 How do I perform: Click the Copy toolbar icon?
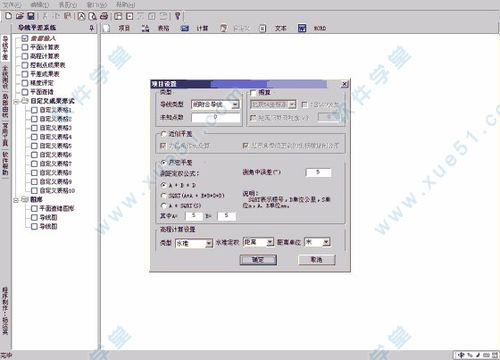coord(57,16)
